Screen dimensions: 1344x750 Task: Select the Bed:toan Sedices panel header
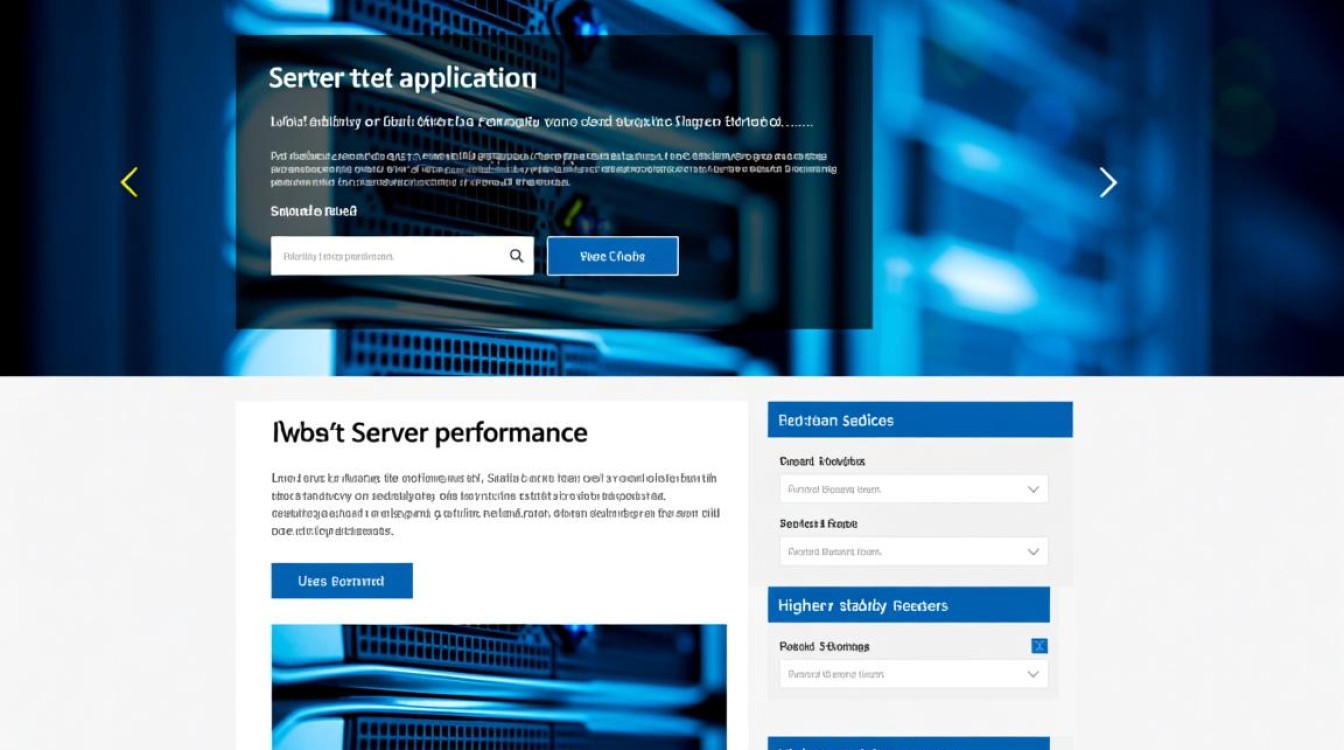(x=919, y=420)
